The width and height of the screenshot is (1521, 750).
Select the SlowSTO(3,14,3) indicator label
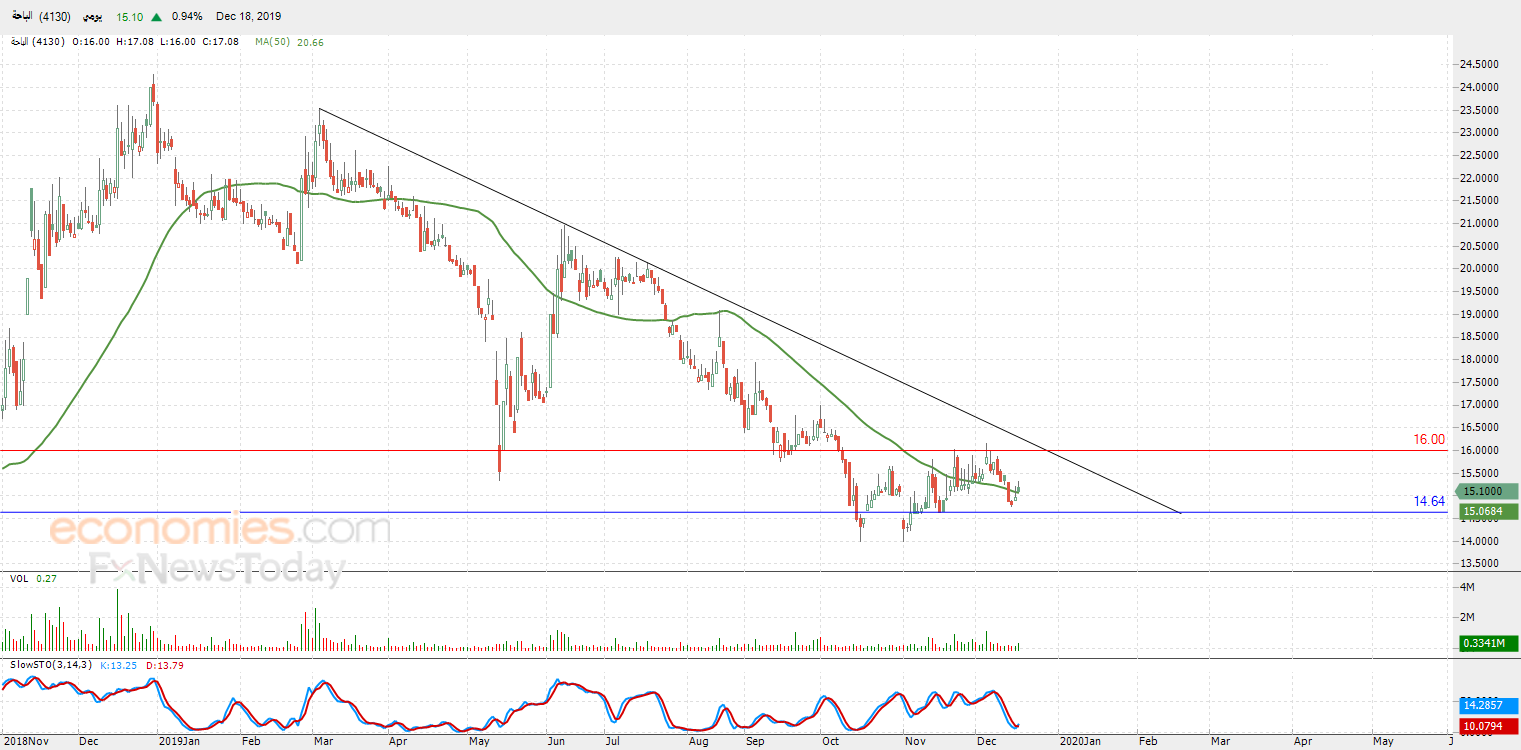coord(49,664)
